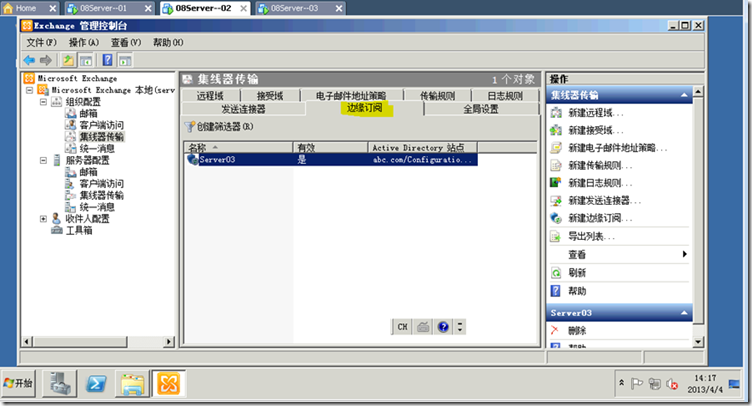This screenshot has width=752, height=406.
Task: Click the 新建发送连接器 icon
Action: pos(556,200)
